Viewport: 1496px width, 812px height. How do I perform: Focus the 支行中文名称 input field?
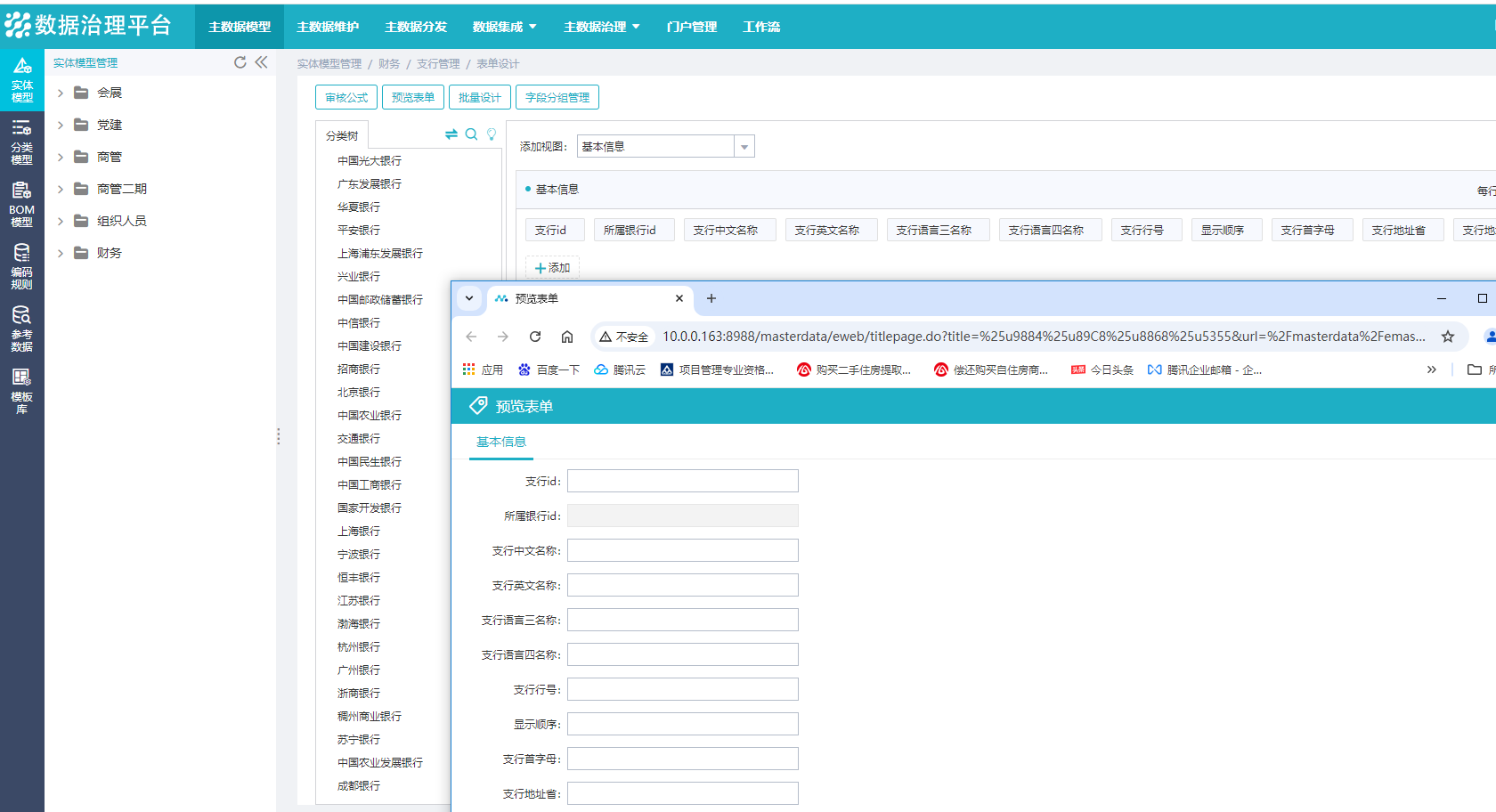[682, 551]
